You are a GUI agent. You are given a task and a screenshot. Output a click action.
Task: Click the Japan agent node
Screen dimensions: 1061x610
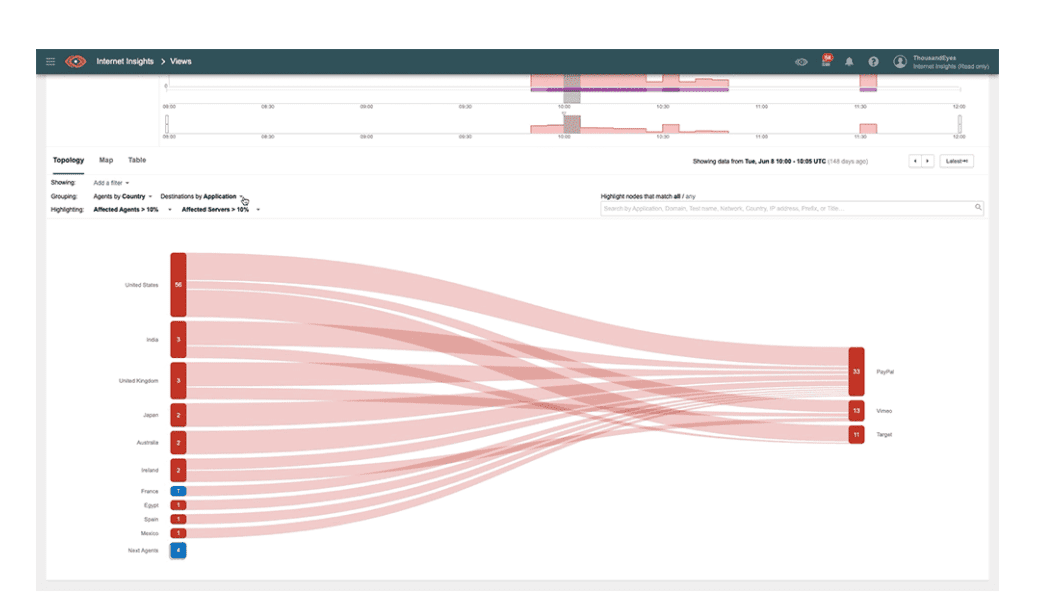[x=178, y=415]
